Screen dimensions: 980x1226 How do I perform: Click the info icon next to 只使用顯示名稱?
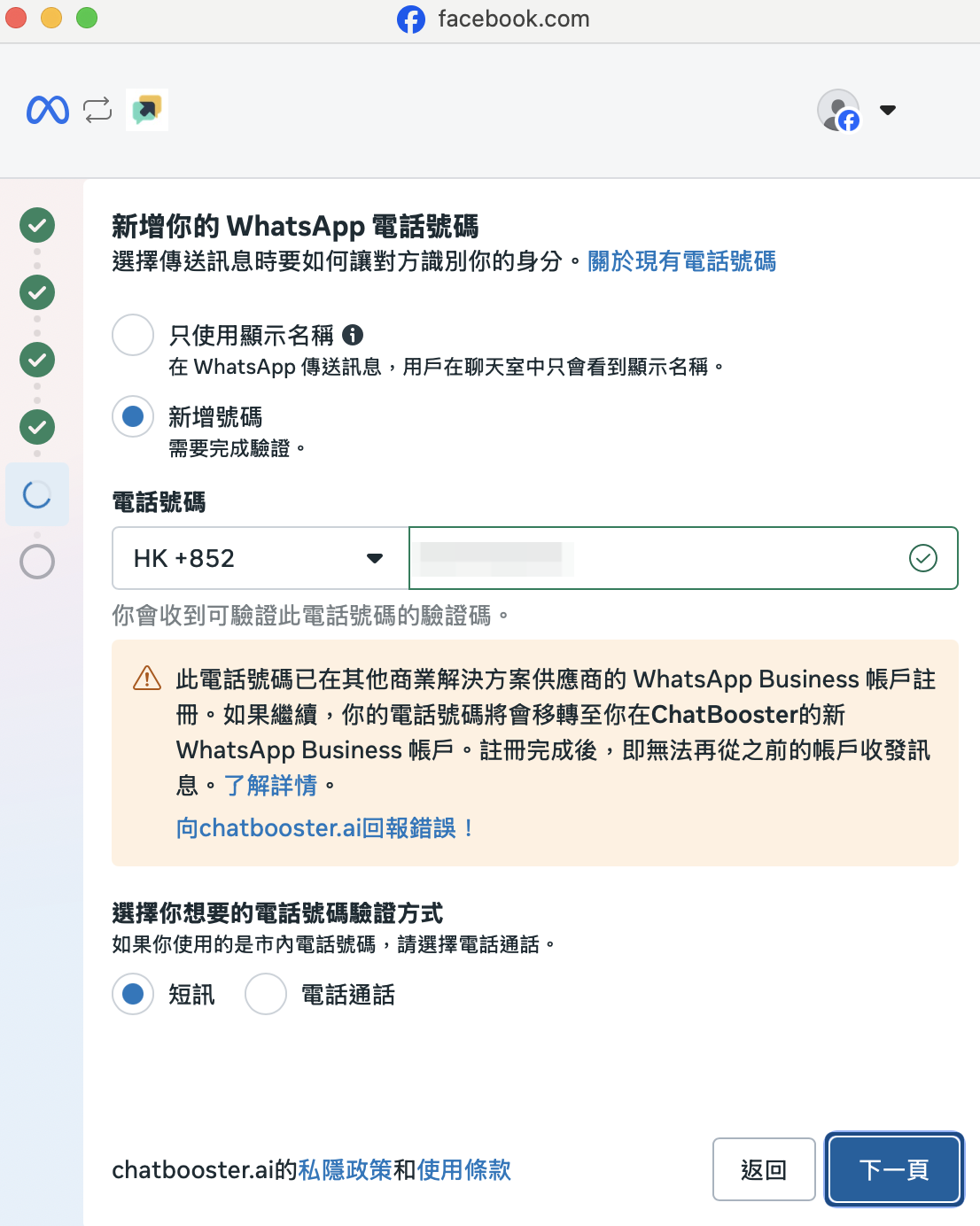353,335
